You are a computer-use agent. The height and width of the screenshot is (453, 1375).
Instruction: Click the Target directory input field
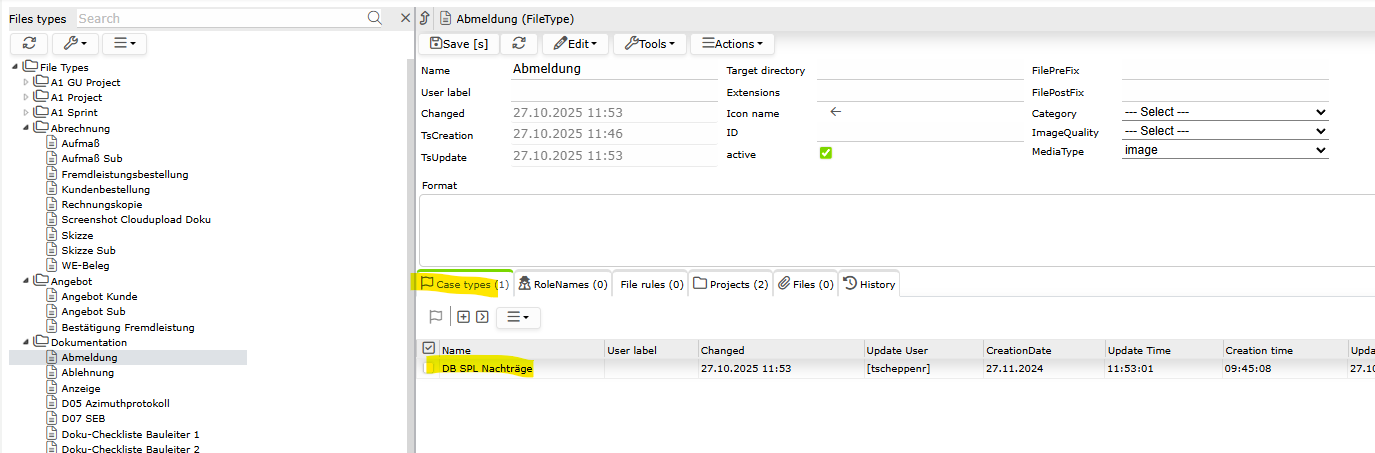coord(920,70)
